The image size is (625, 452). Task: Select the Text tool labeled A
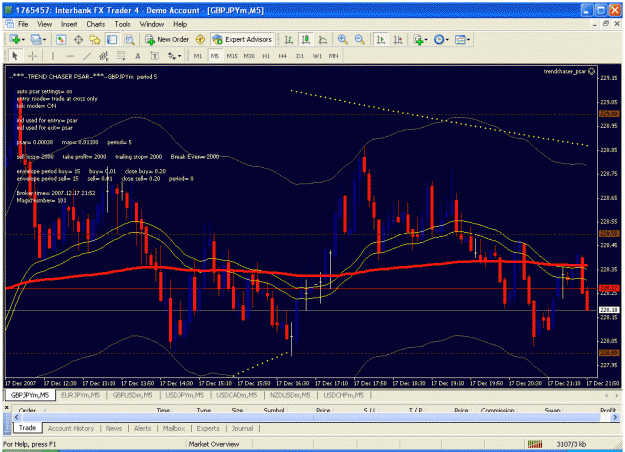pos(138,56)
